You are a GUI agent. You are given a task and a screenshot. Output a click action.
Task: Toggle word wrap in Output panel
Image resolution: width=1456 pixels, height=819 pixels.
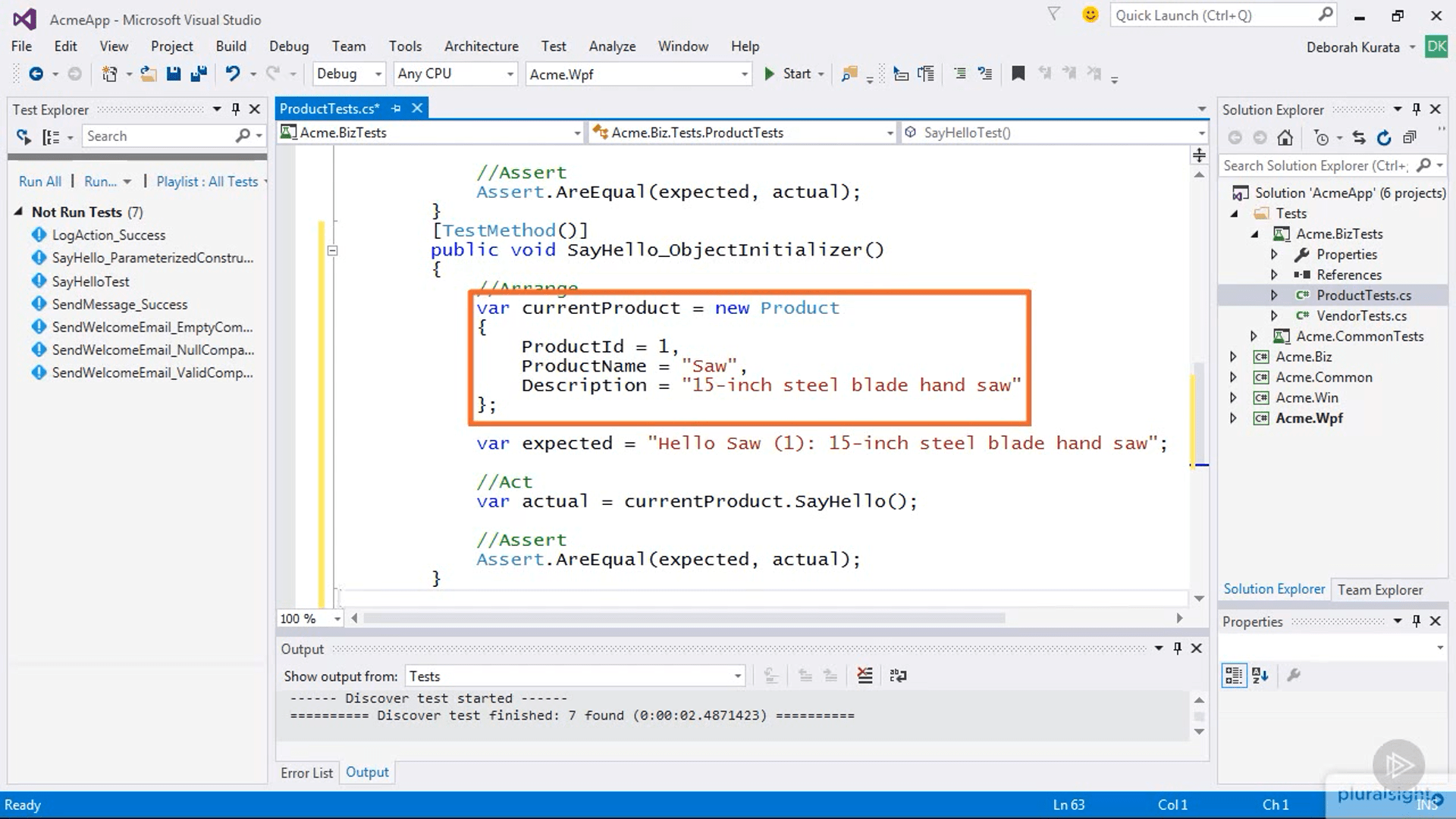pos(898,676)
